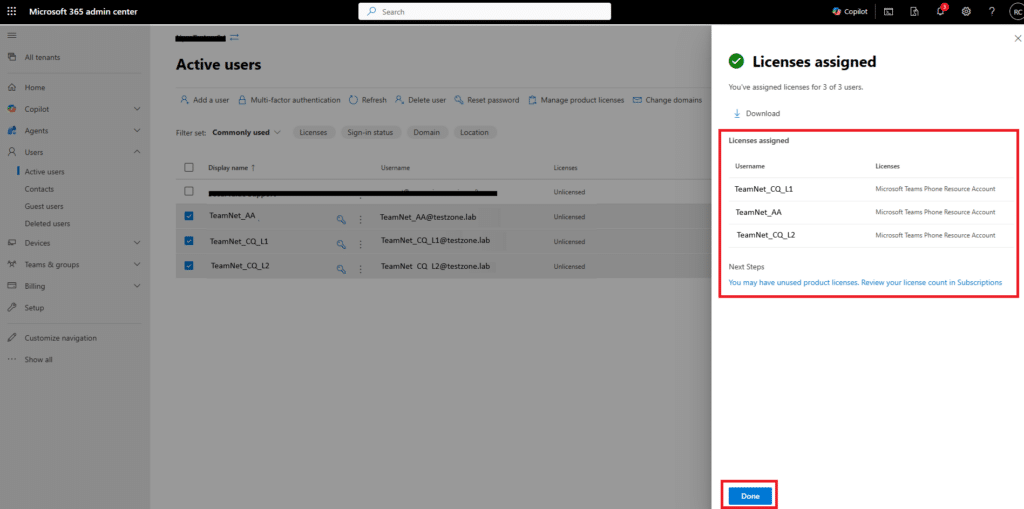Collapse the navigation hamburger menu
The width and height of the screenshot is (1024, 509).
(x=12, y=35)
